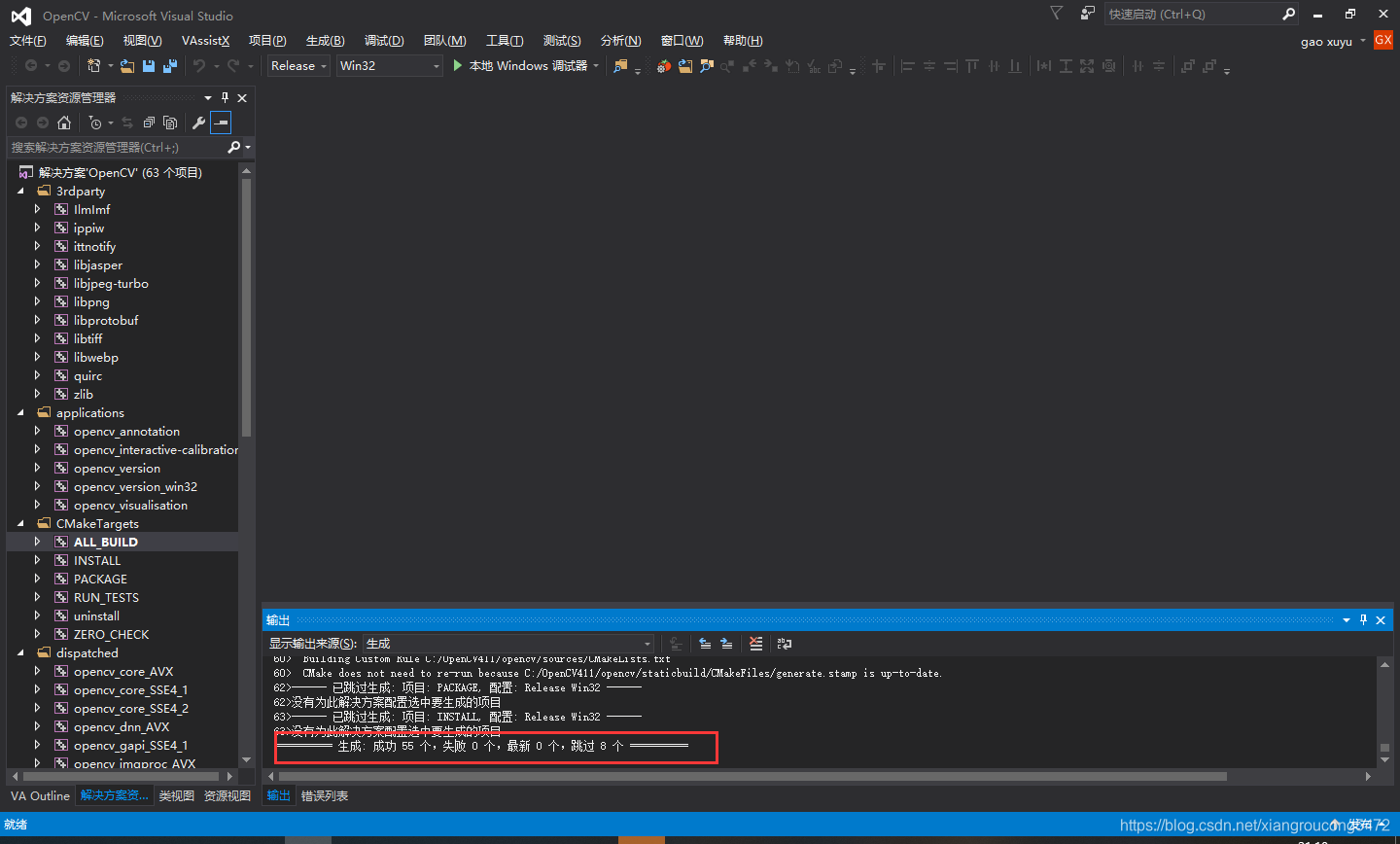Select the INSTALL project
1400x844 pixels.
[97, 561]
